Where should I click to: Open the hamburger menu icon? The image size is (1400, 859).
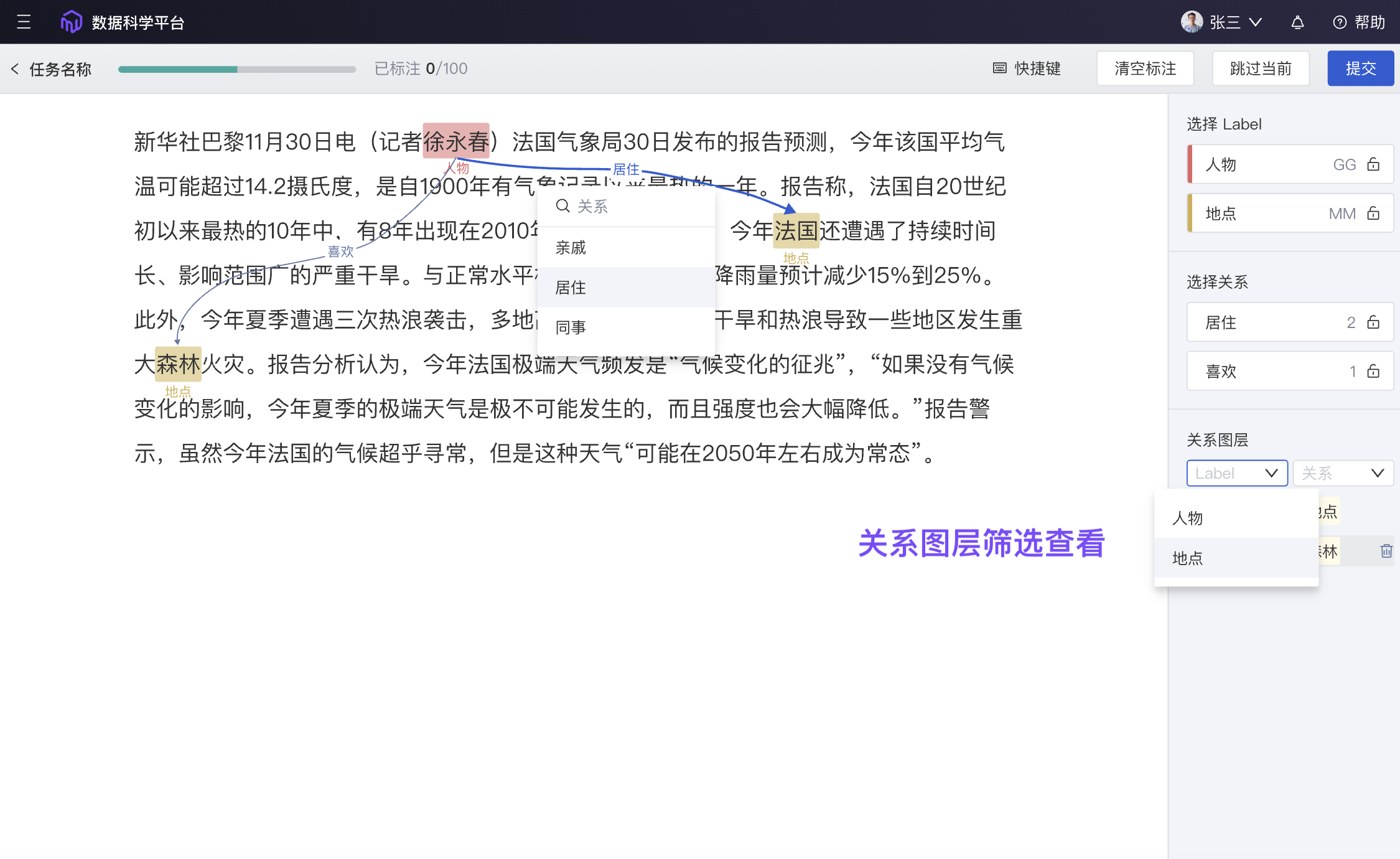[24, 22]
